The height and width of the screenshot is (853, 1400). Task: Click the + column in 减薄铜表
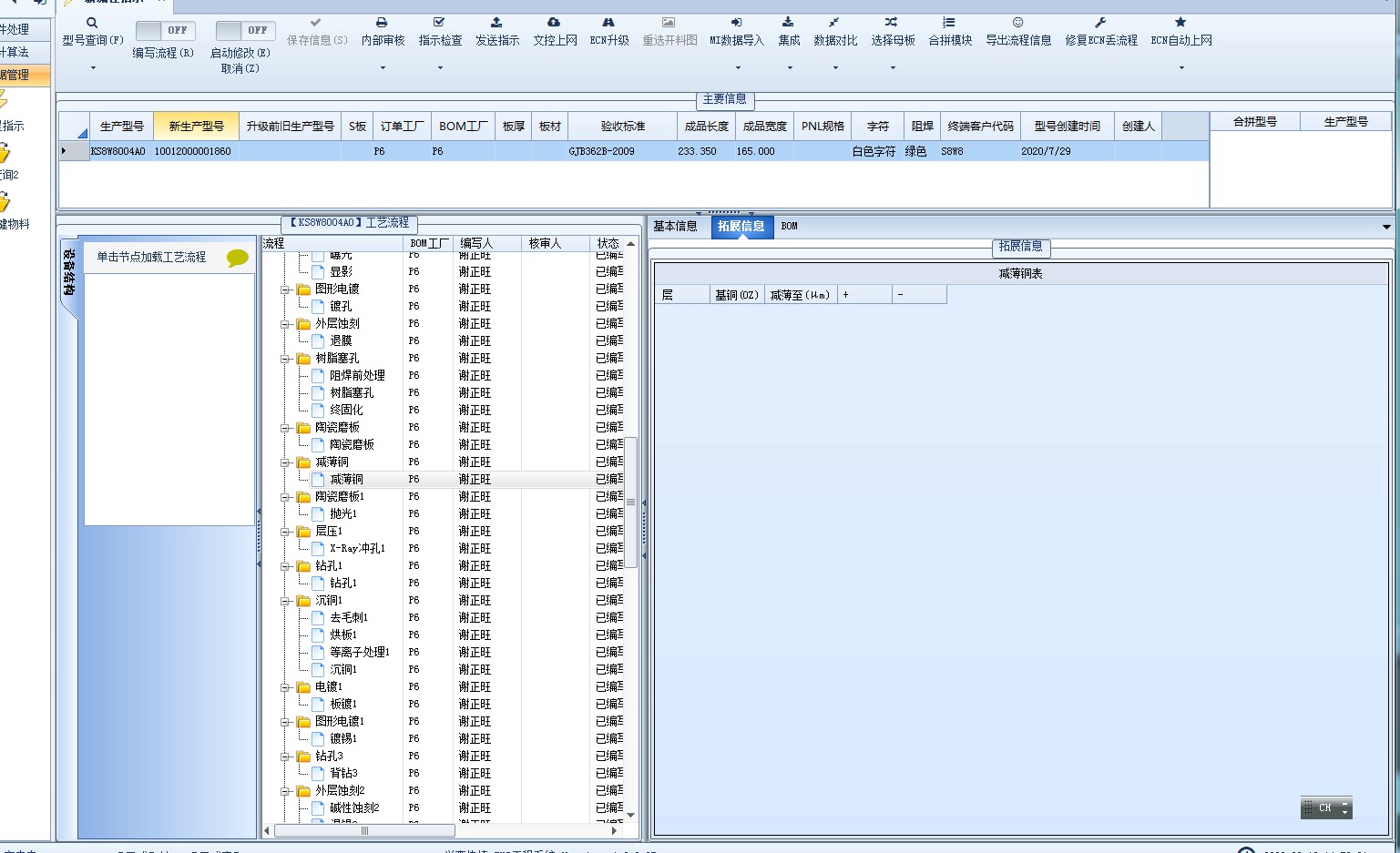[x=864, y=295]
